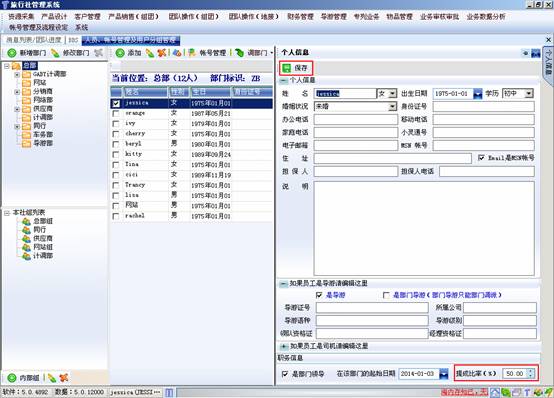Click the orange delete icon in the employee toolbar

point(162,53)
